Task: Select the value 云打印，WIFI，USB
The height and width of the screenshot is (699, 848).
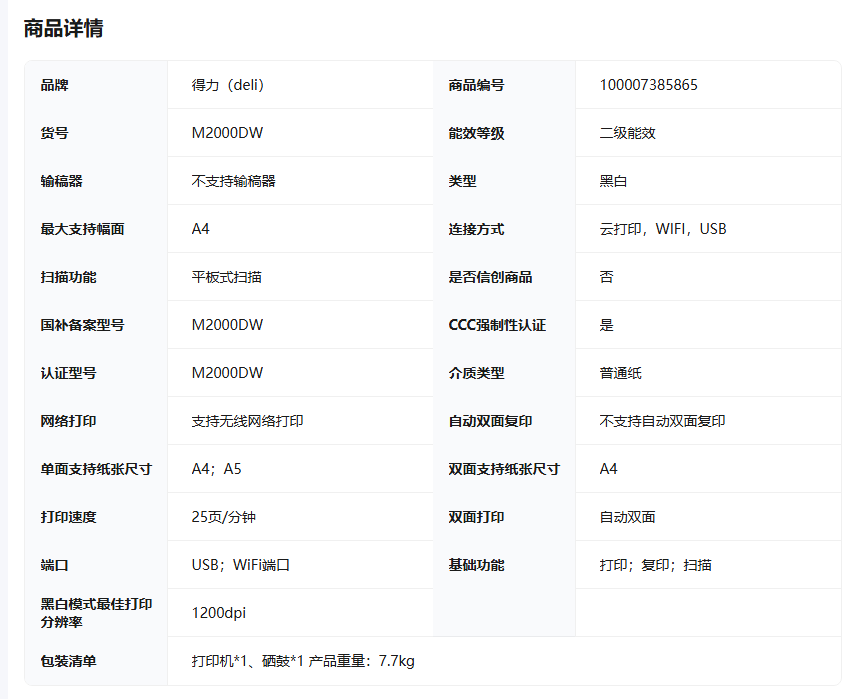Action: tap(663, 229)
